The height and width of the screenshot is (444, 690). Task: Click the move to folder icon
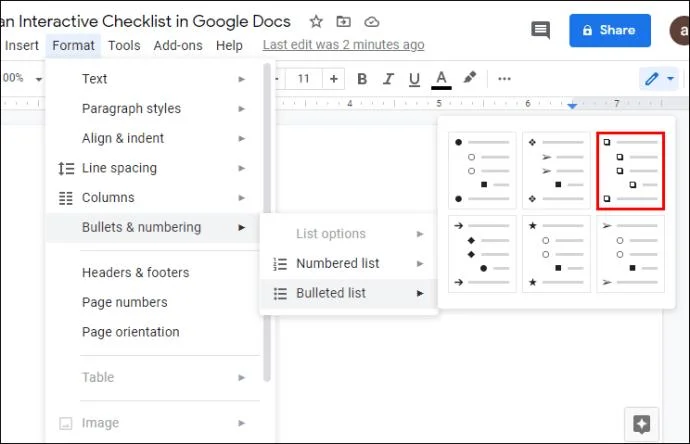coord(343,21)
